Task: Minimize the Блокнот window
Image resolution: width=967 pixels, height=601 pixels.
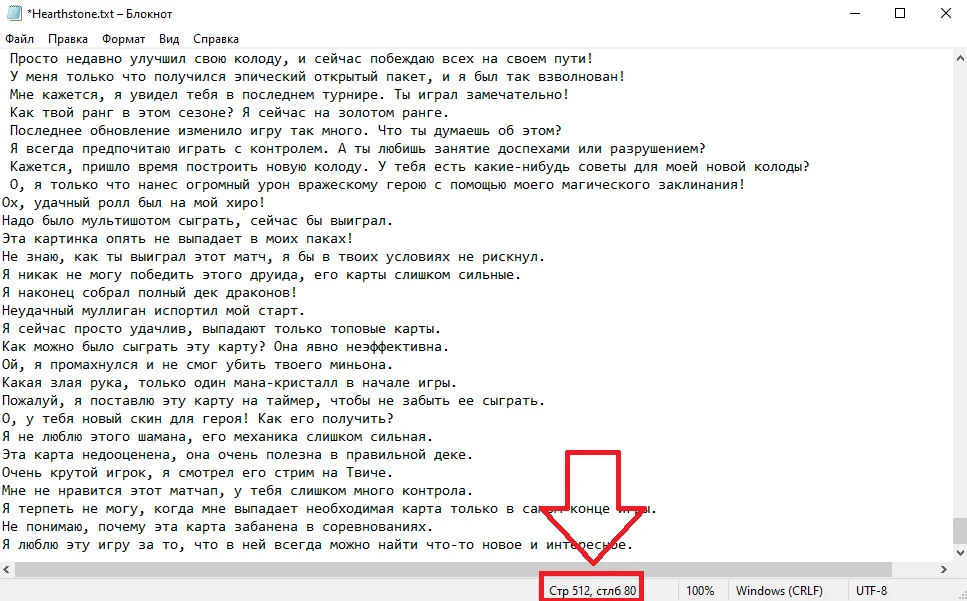Action: (855, 14)
